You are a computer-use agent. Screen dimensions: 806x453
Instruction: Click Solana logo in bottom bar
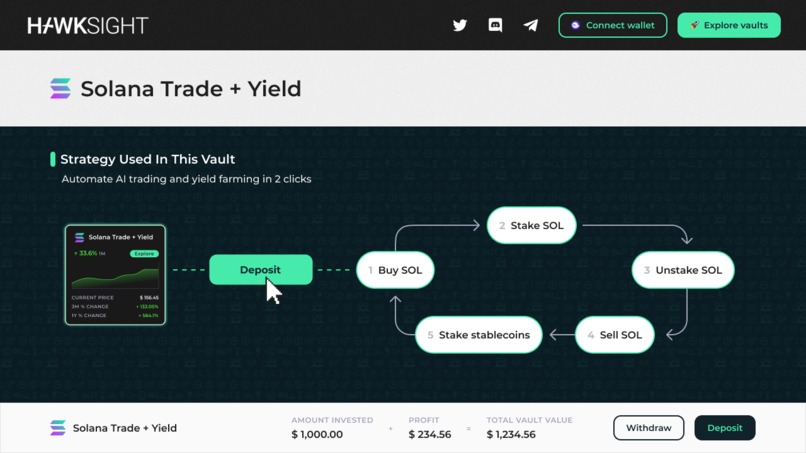58,428
